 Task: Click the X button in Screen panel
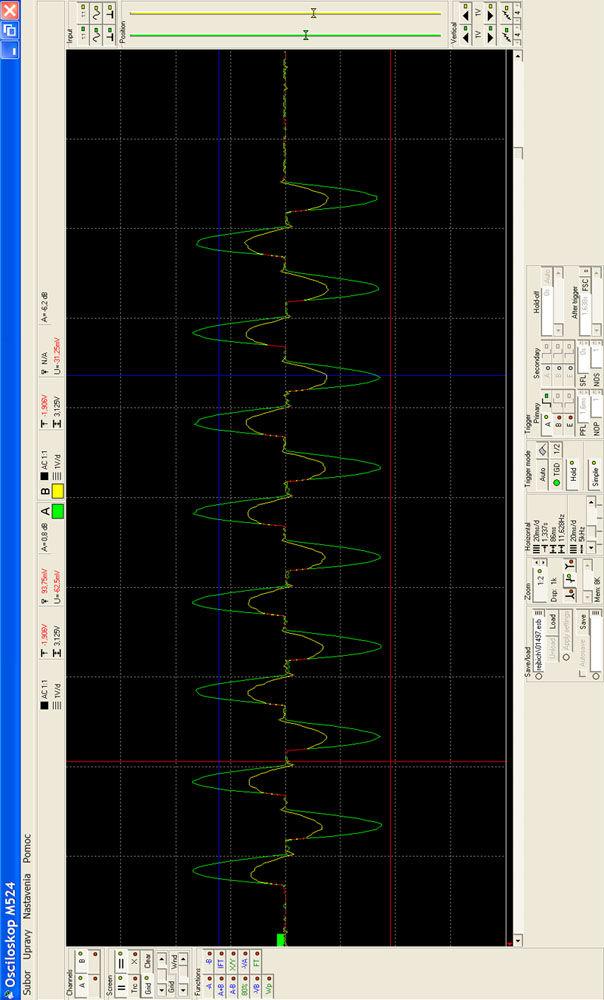(x=135, y=962)
